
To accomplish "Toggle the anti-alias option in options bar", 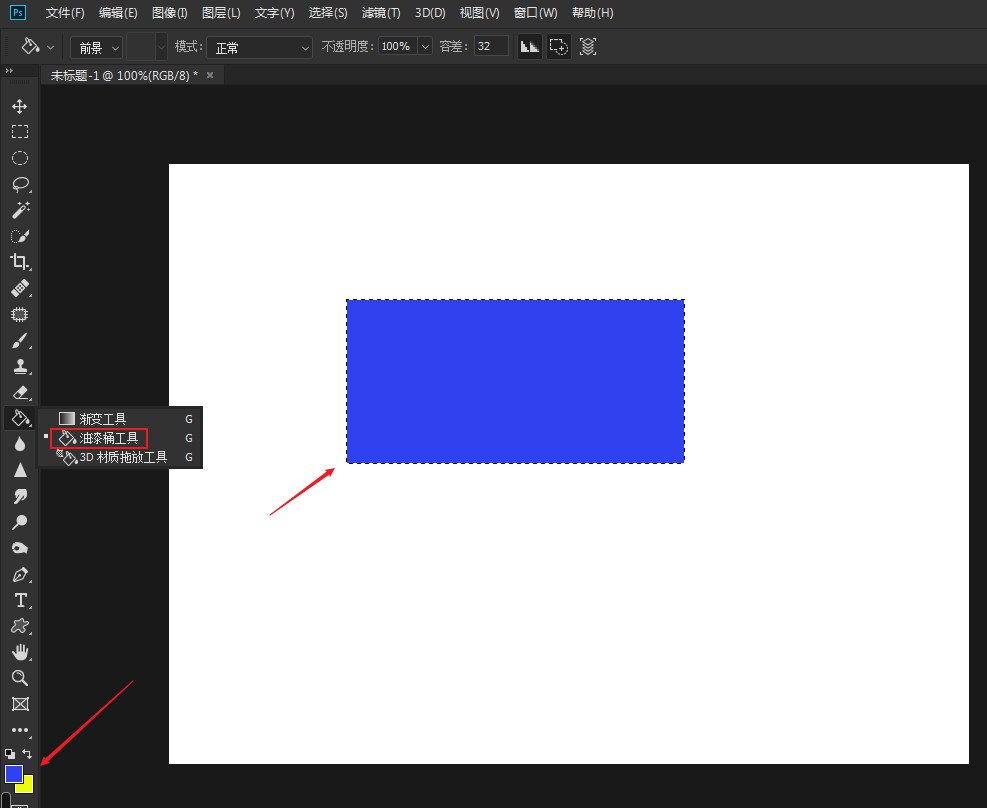I will pyautogui.click(x=530, y=46).
